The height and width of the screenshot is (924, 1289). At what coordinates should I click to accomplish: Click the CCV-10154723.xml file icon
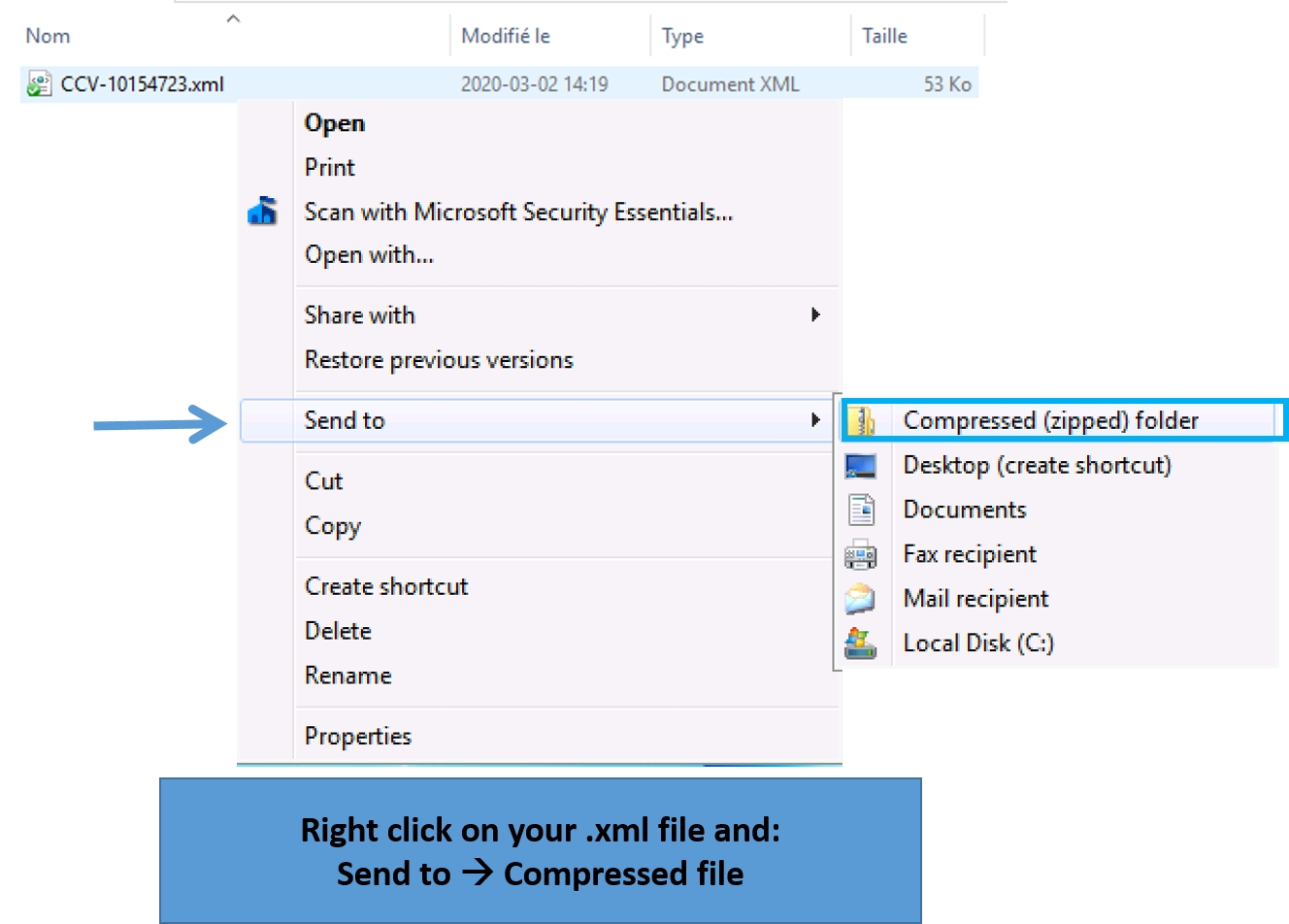tap(39, 84)
